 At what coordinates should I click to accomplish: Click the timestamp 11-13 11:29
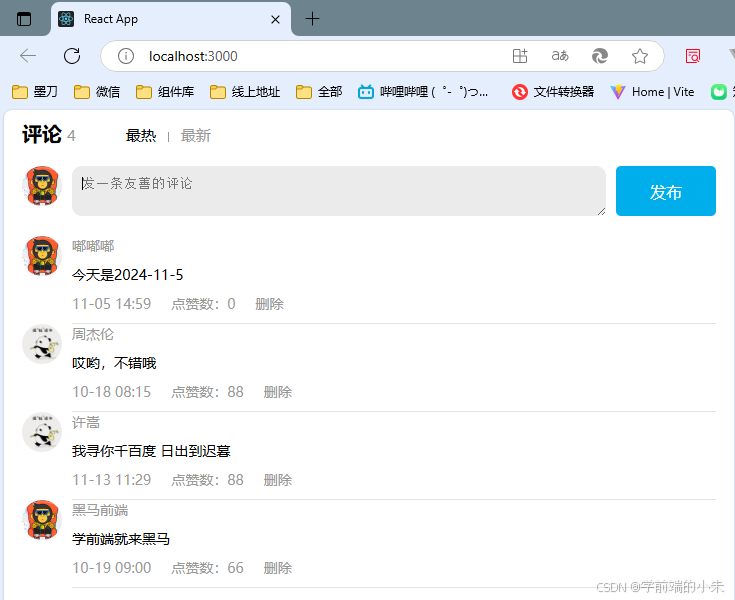click(112, 480)
